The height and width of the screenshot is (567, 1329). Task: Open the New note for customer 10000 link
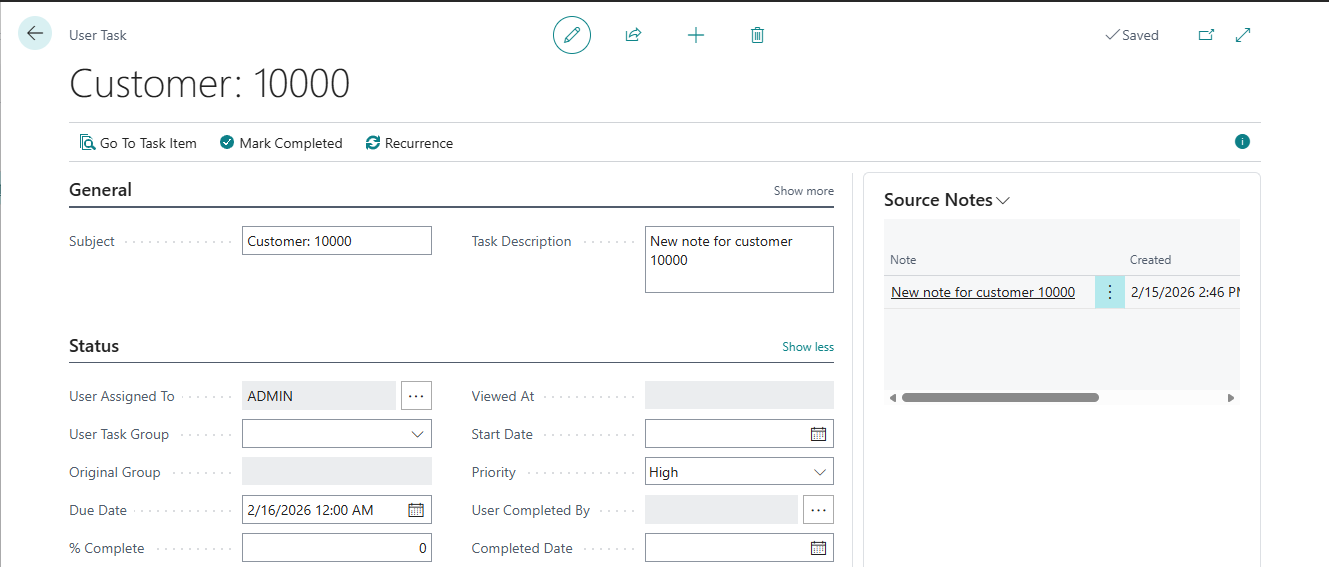pyautogui.click(x=982, y=292)
